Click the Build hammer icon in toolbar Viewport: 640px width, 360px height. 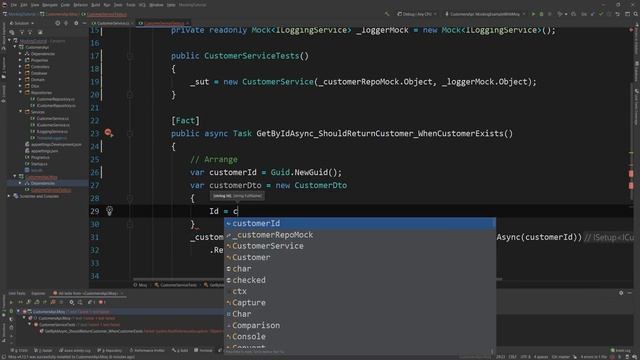[x=387, y=14]
